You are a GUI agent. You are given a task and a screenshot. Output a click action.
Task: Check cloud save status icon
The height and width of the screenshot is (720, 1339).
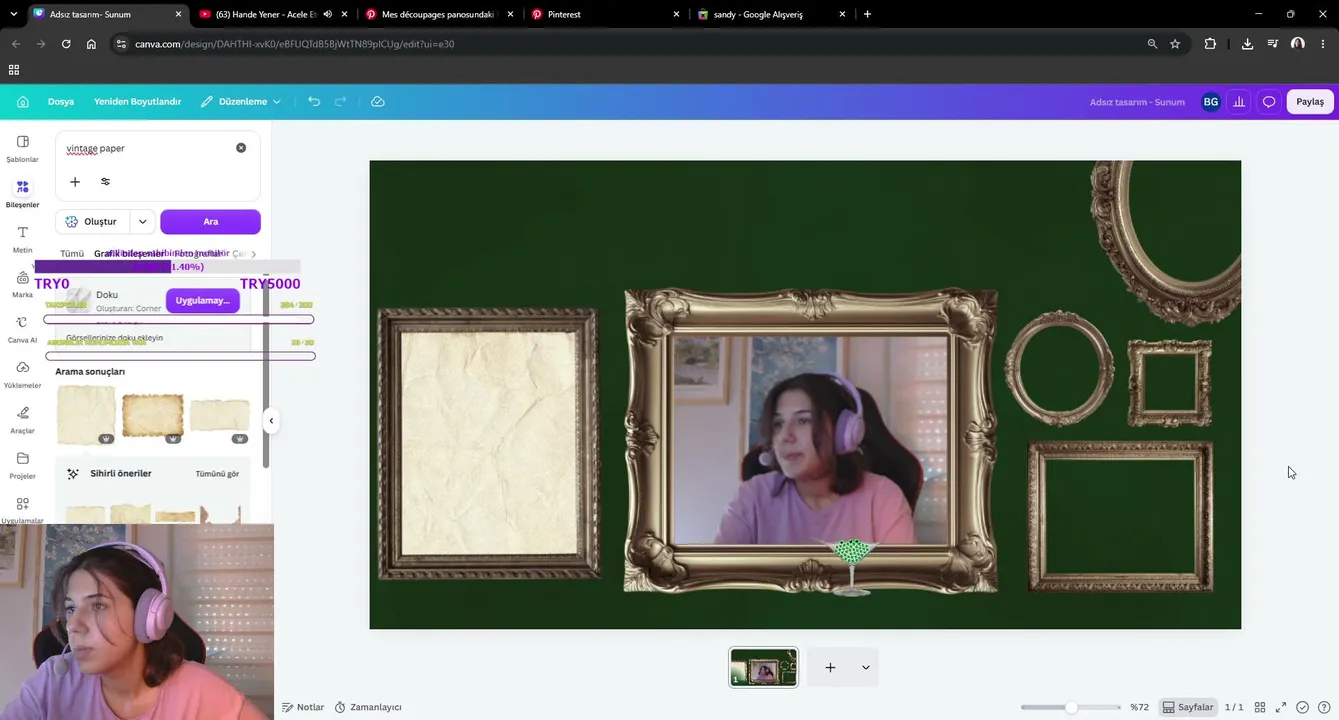378,102
